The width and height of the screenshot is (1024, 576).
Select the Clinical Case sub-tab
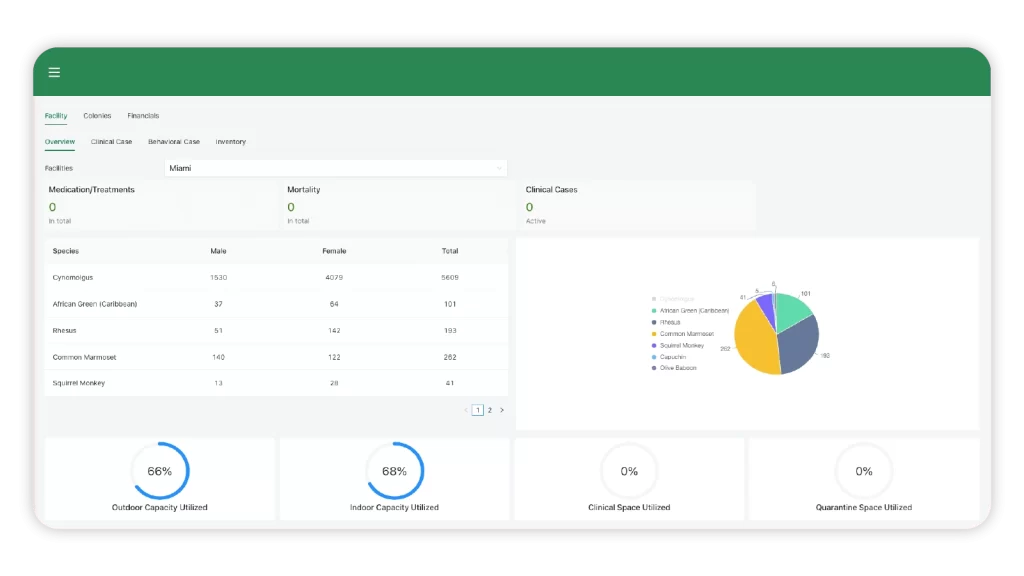tap(111, 142)
